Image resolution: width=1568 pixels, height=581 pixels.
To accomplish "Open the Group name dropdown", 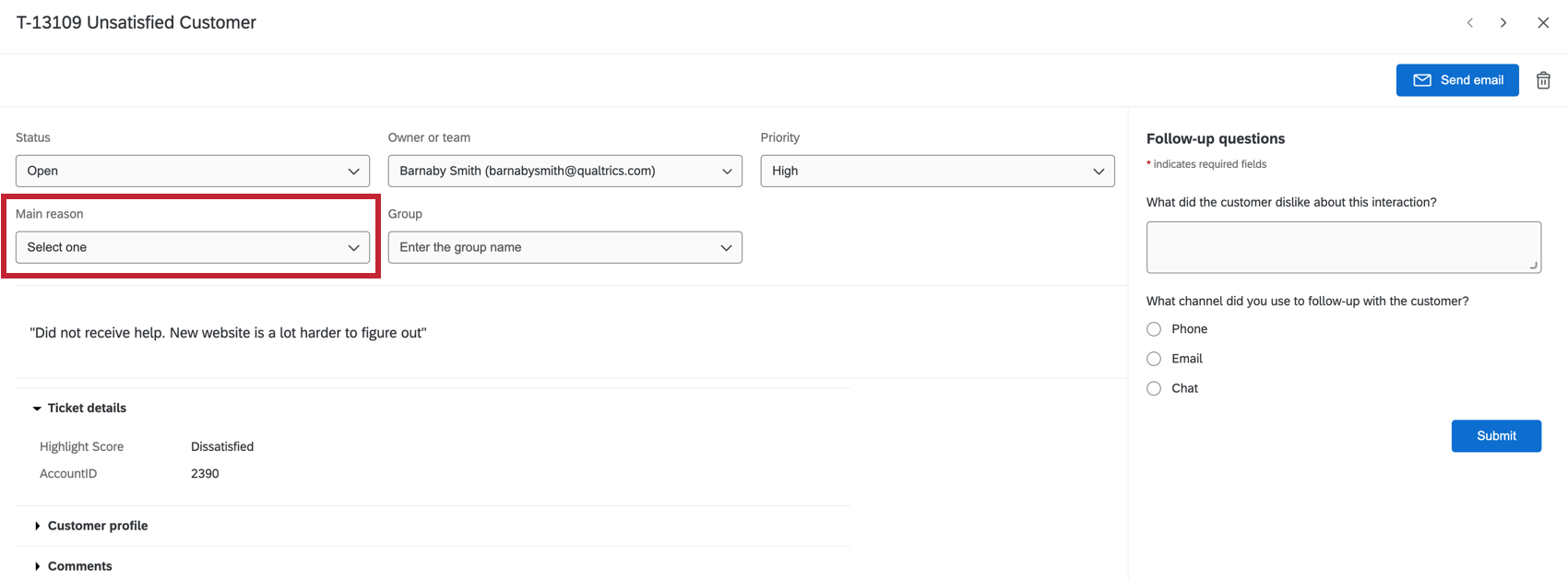I will pyautogui.click(x=564, y=247).
